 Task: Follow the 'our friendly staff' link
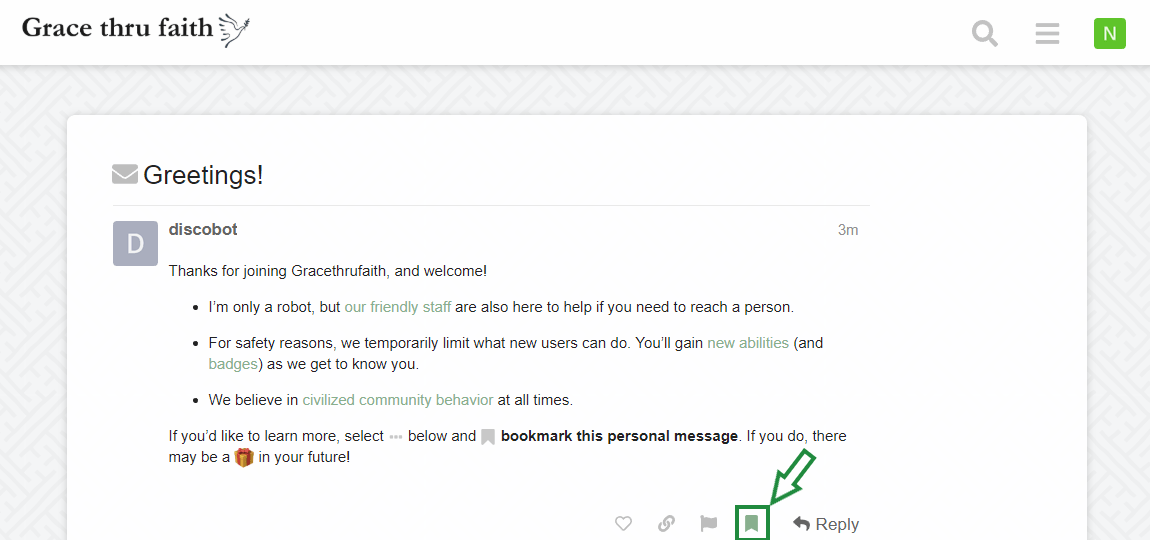398,307
